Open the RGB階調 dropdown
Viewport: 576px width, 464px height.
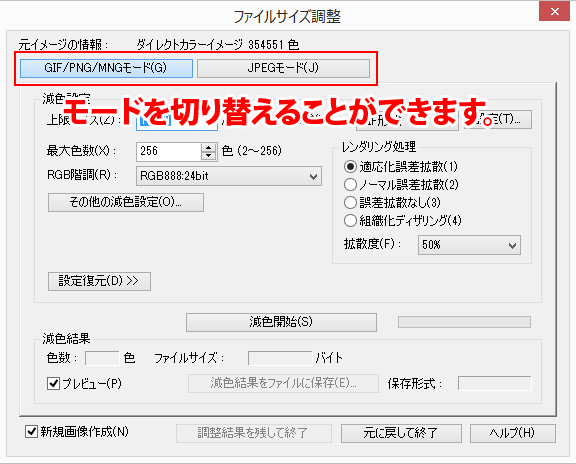(x=229, y=176)
